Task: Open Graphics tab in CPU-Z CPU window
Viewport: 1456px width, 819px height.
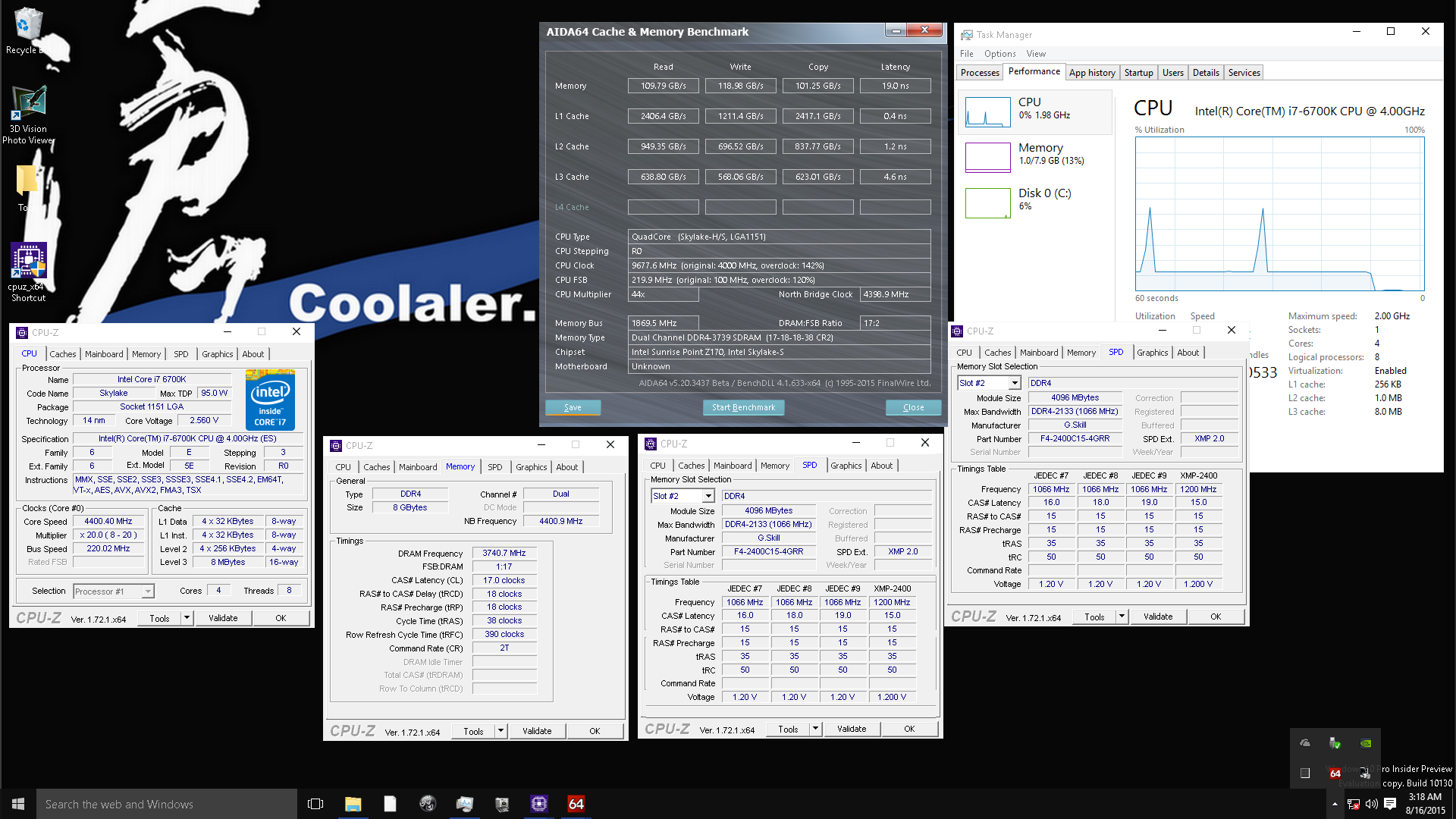Action: [x=218, y=354]
